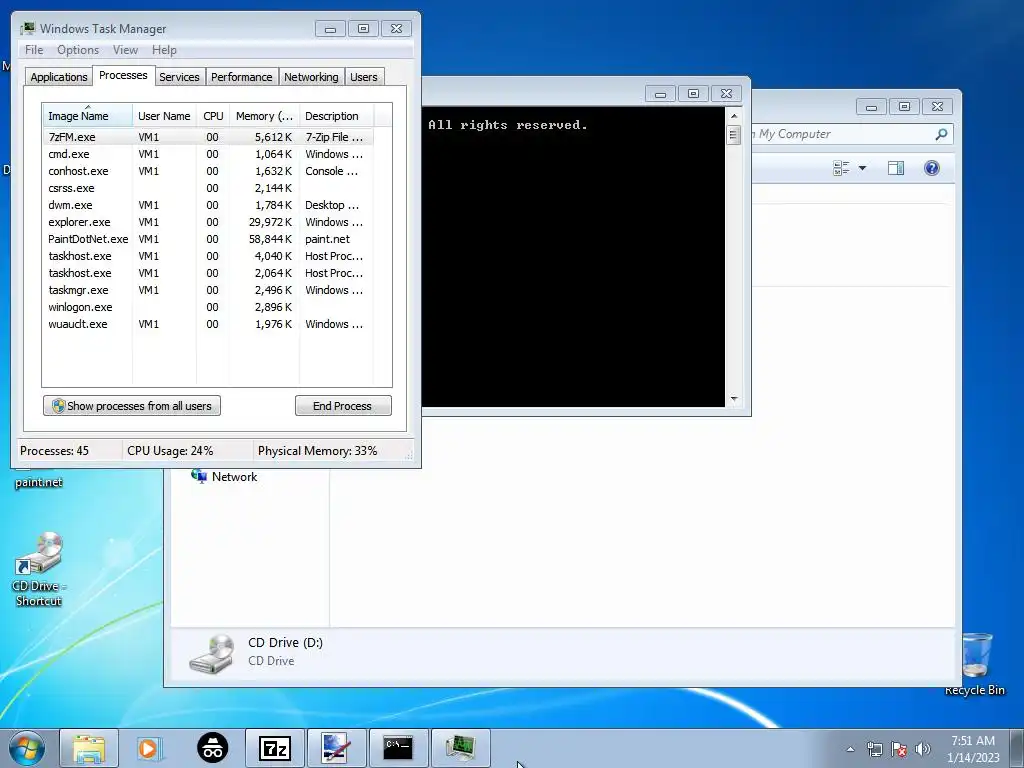
Task: Sort processes by CPU column
Action: click(213, 116)
